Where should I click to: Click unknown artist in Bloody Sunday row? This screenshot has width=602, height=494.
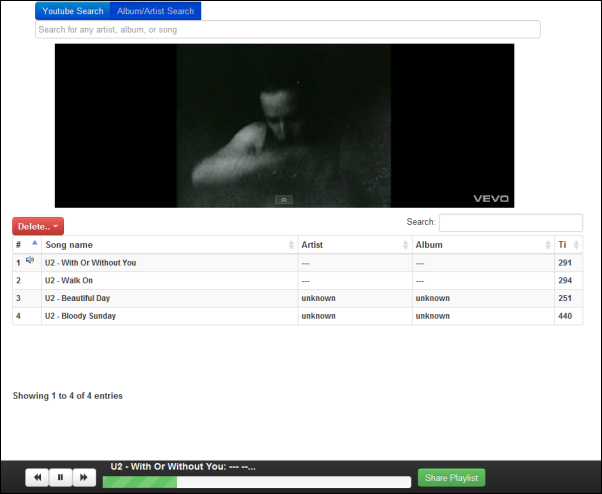tap(318, 316)
